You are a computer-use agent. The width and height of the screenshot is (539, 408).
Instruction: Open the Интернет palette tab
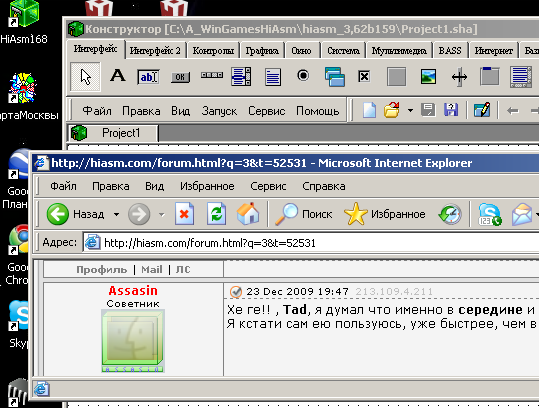(494, 51)
